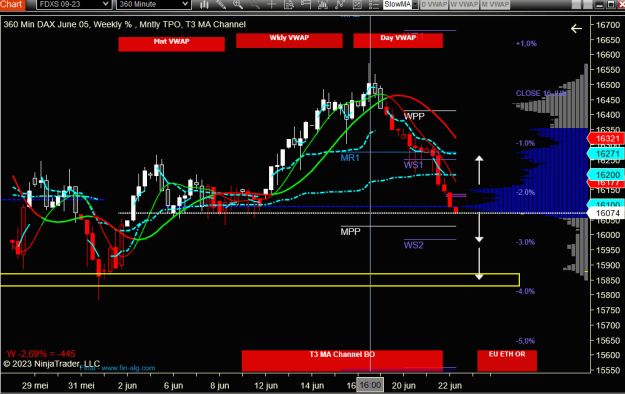This screenshot has height=394, width=625.
Task: Select the drawing tools pencil icon
Action: (x=221, y=4)
